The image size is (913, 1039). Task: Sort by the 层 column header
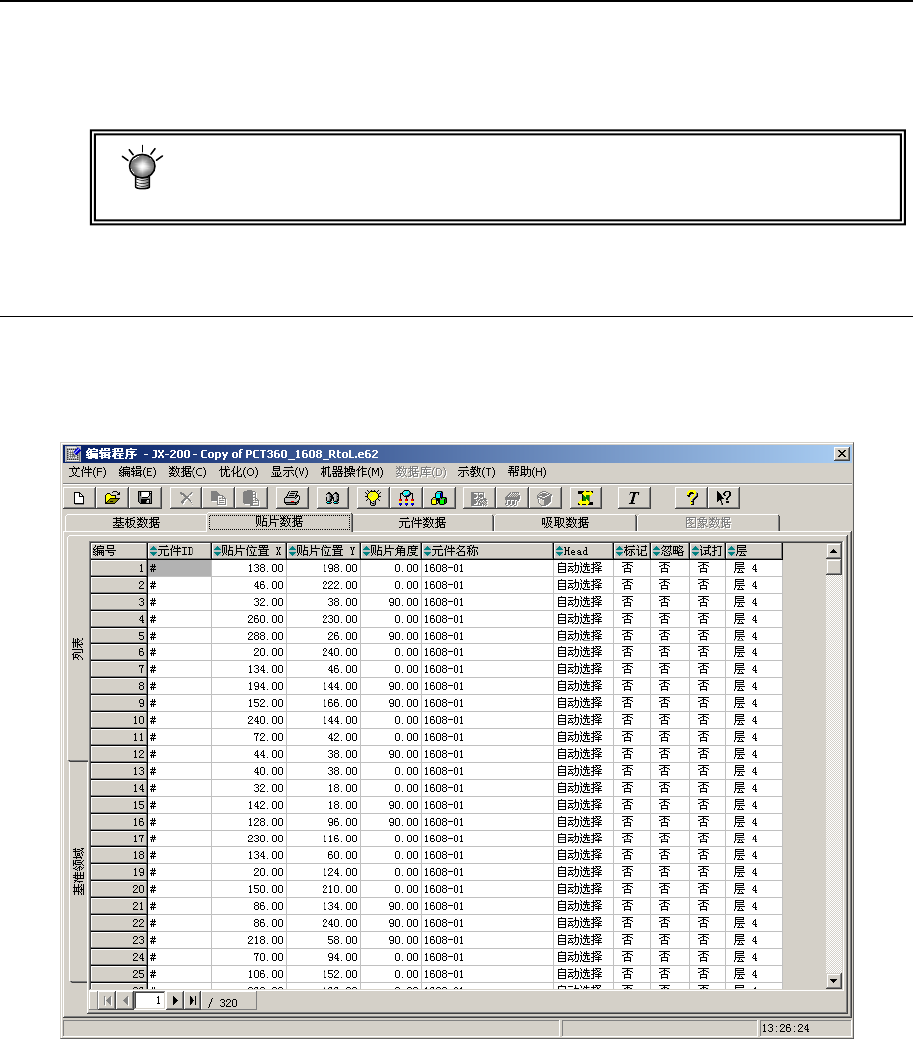[754, 551]
